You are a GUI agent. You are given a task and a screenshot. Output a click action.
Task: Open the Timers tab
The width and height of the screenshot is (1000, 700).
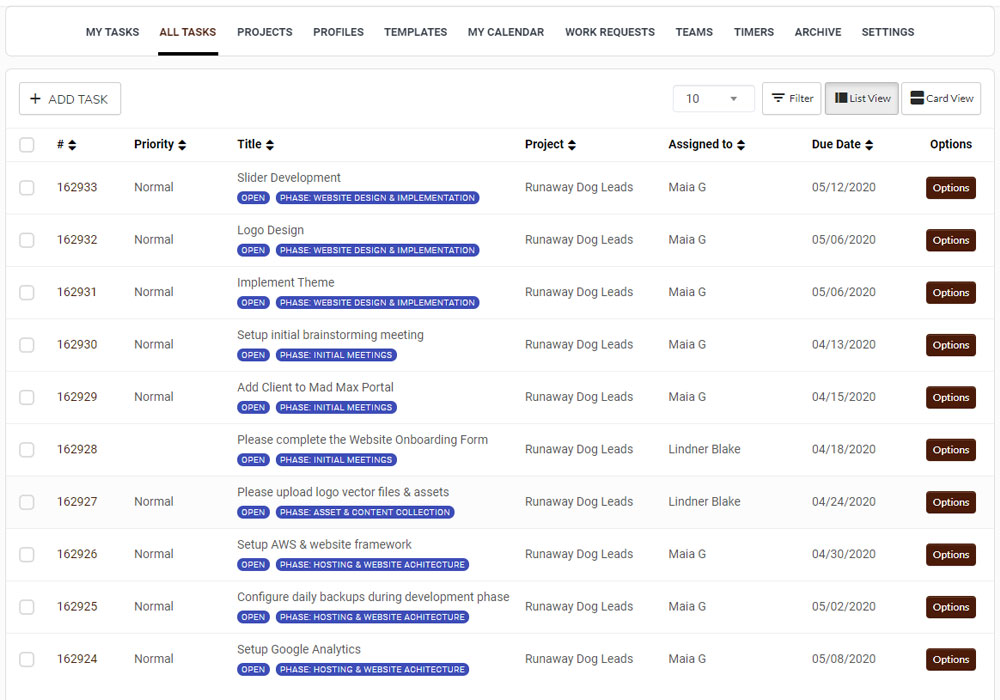[x=754, y=32]
